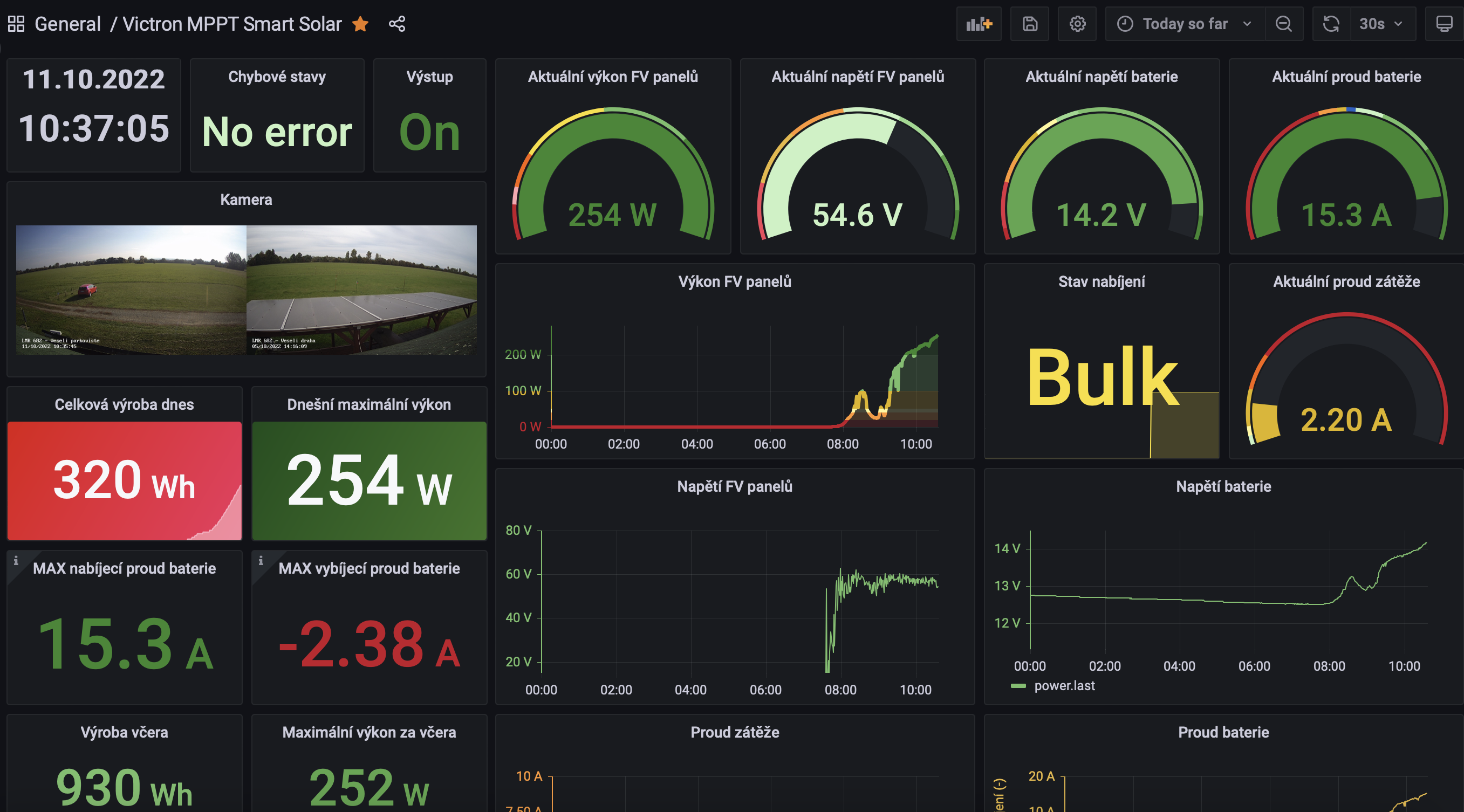
Task: Click Victron MPPT Smart Solar title
Action: (232, 24)
